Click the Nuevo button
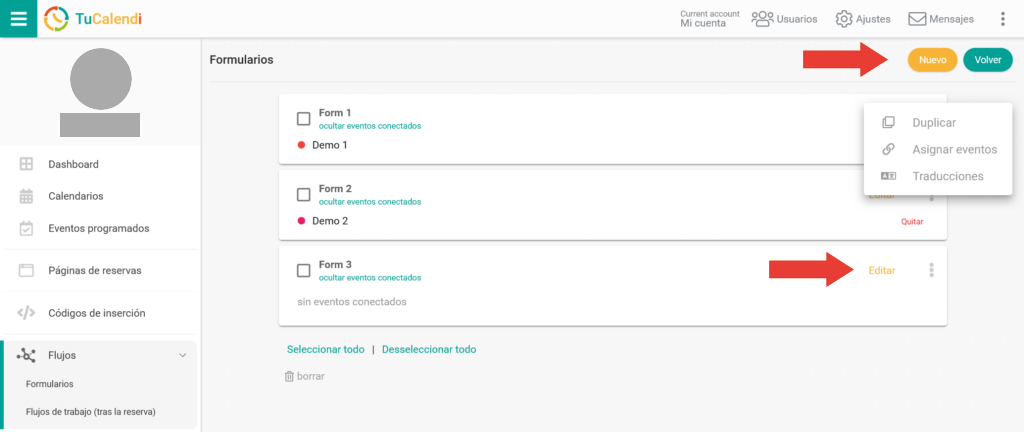 click(x=932, y=60)
